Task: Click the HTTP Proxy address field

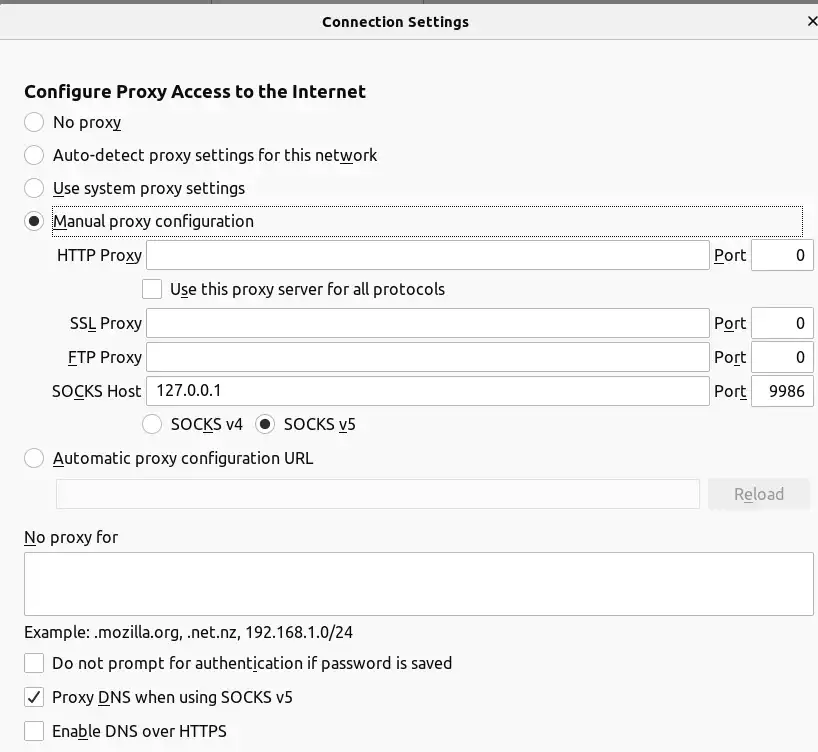Action: 428,255
